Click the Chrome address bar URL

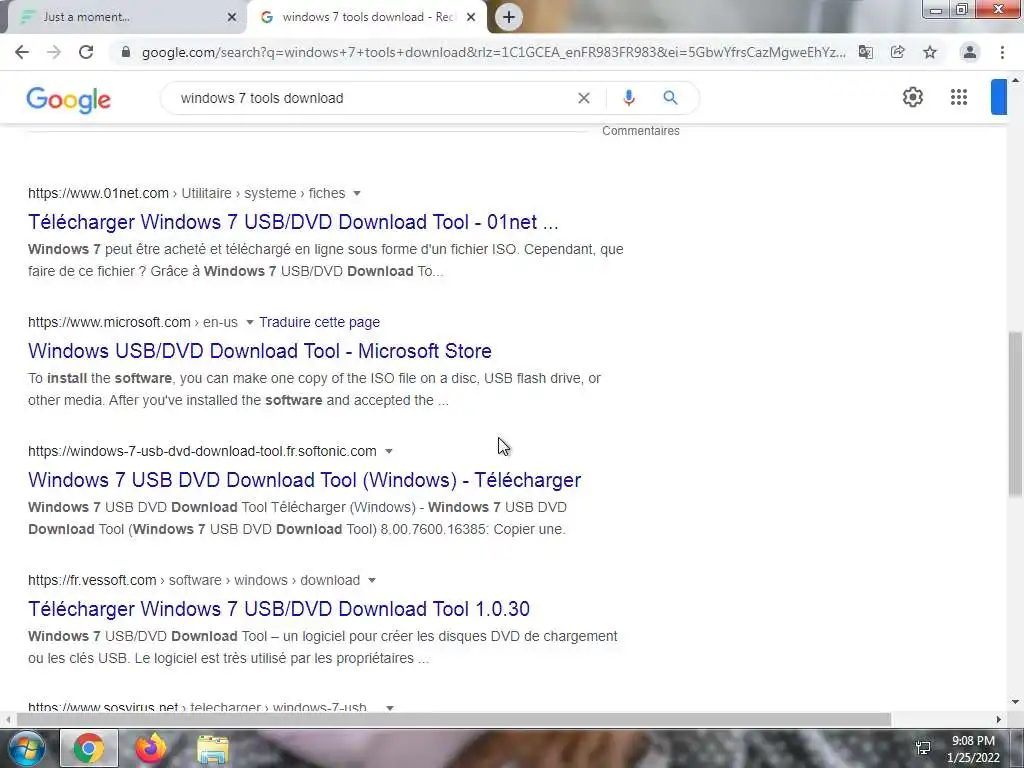click(x=494, y=52)
